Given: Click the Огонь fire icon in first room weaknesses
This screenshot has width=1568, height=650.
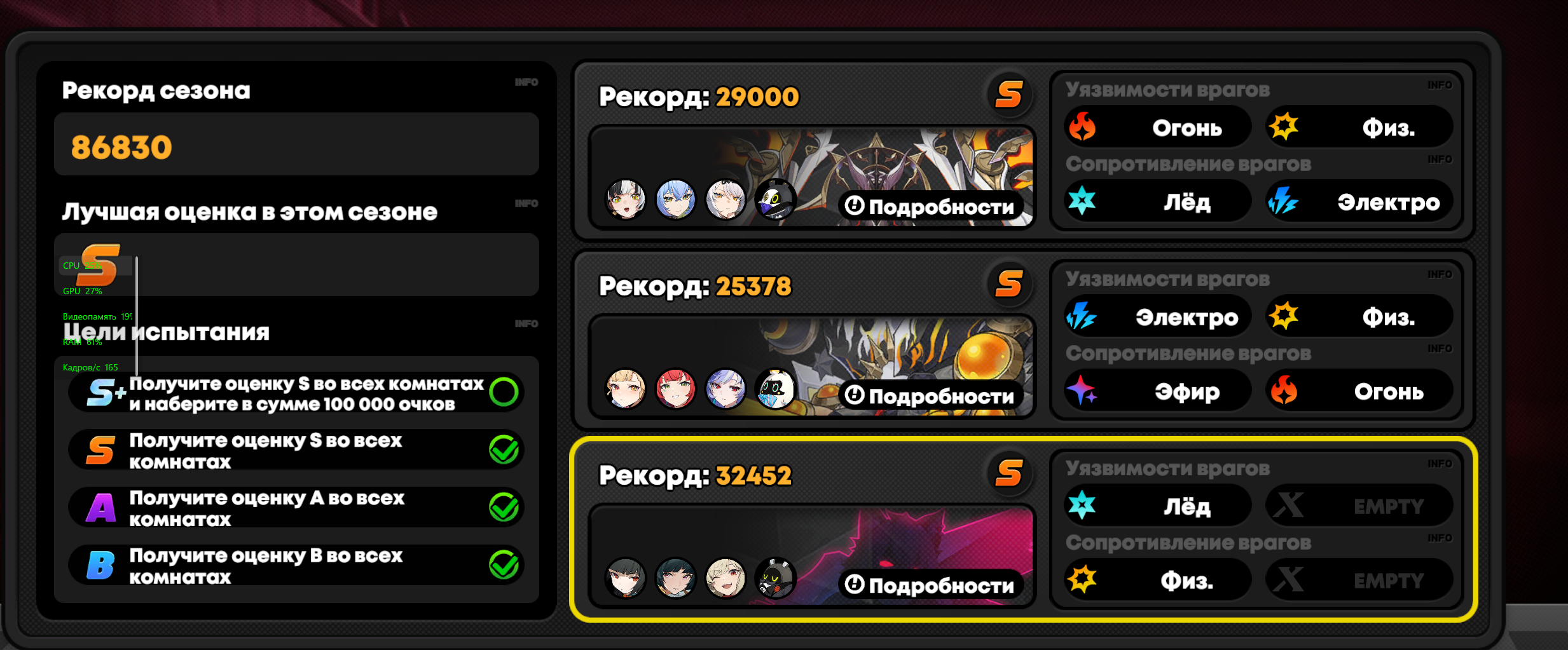Looking at the screenshot, I should (1082, 127).
